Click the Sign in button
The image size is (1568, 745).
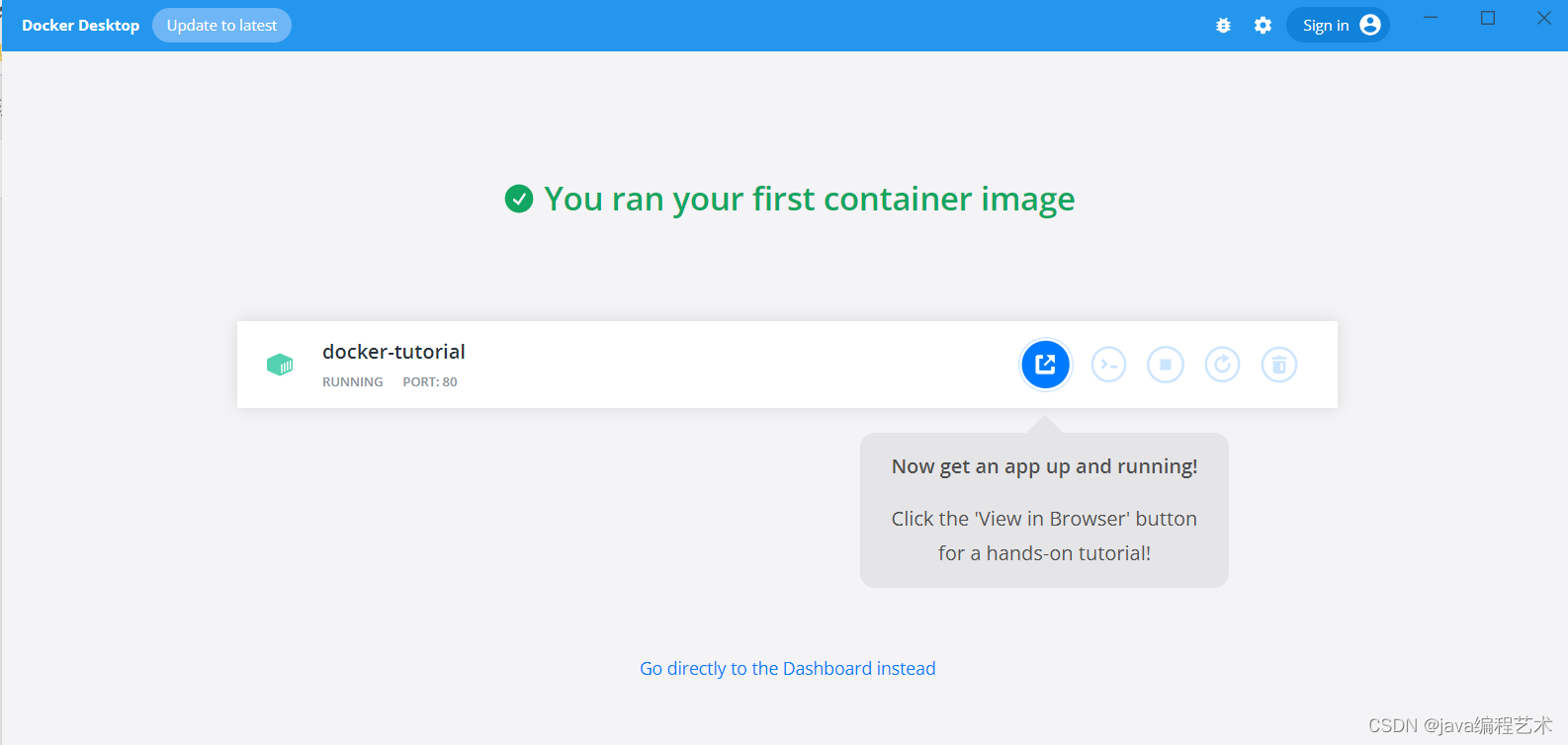click(x=1338, y=26)
